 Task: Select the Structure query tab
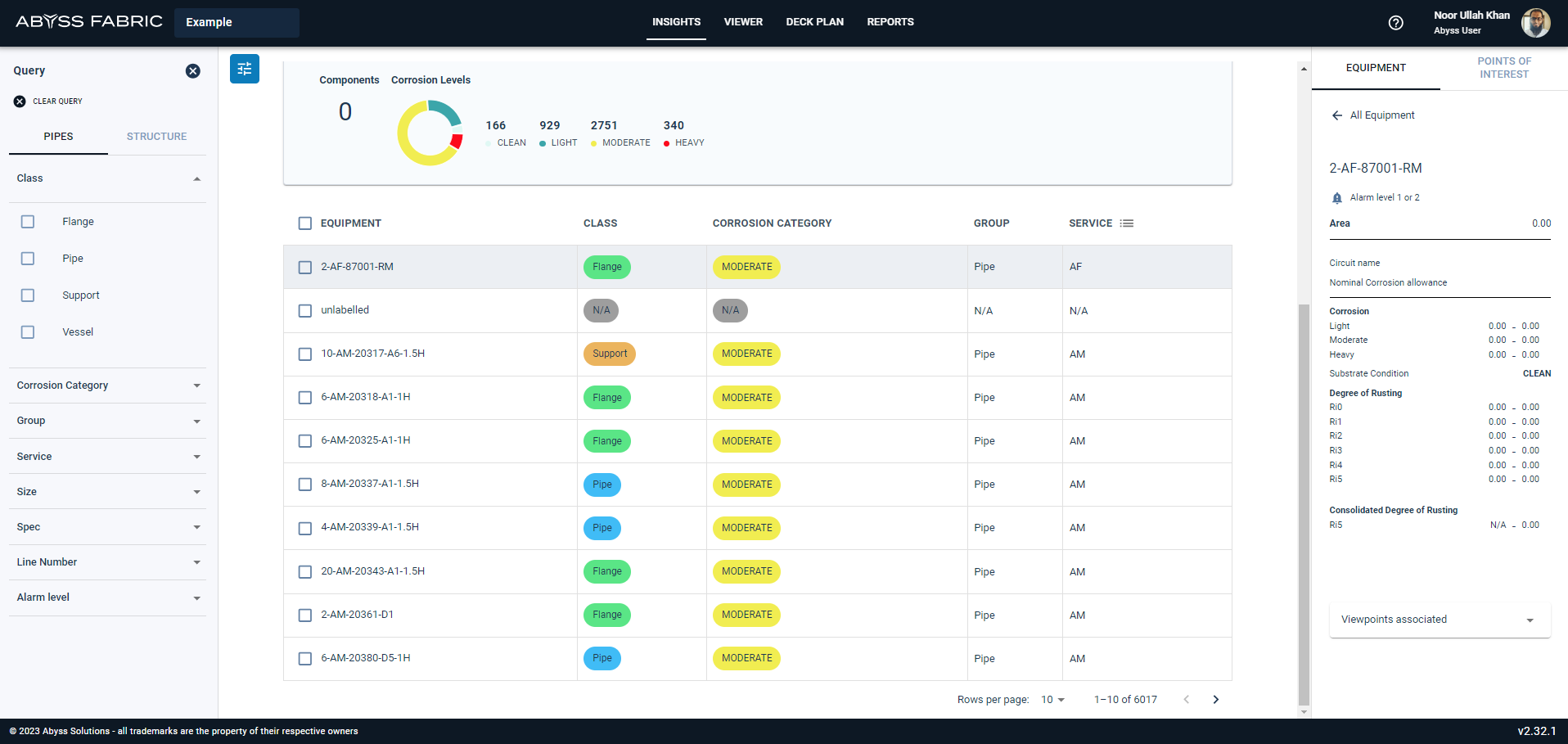pyautogui.click(x=156, y=137)
